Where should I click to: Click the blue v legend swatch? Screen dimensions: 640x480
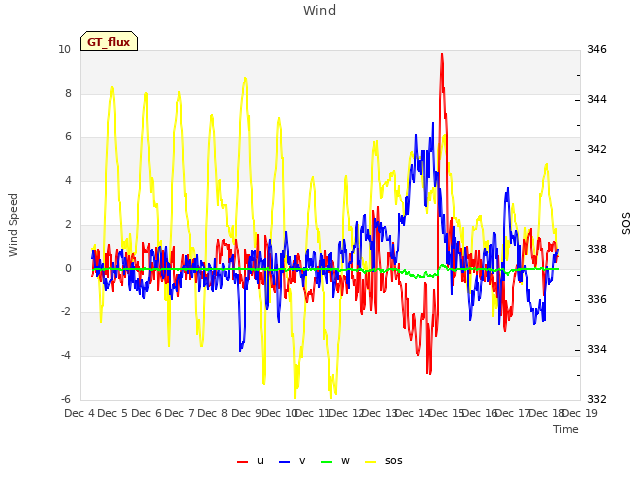click(x=284, y=462)
